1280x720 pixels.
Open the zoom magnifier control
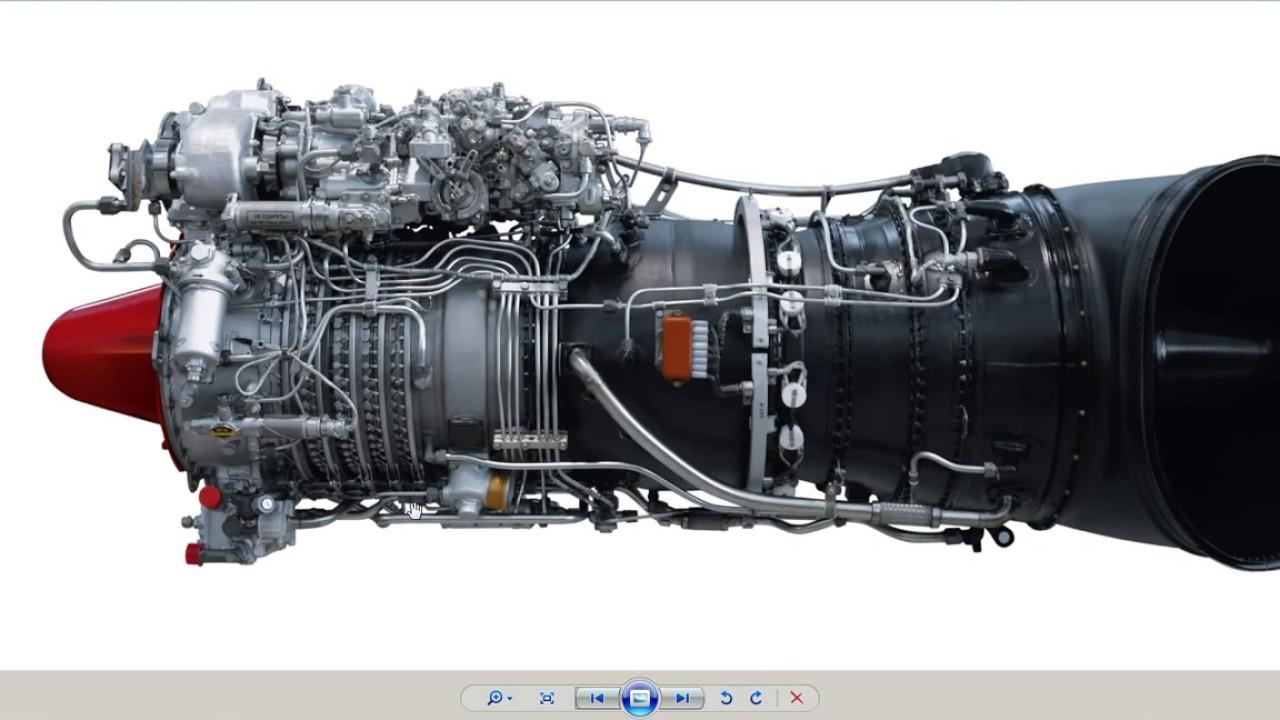[x=494, y=698]
